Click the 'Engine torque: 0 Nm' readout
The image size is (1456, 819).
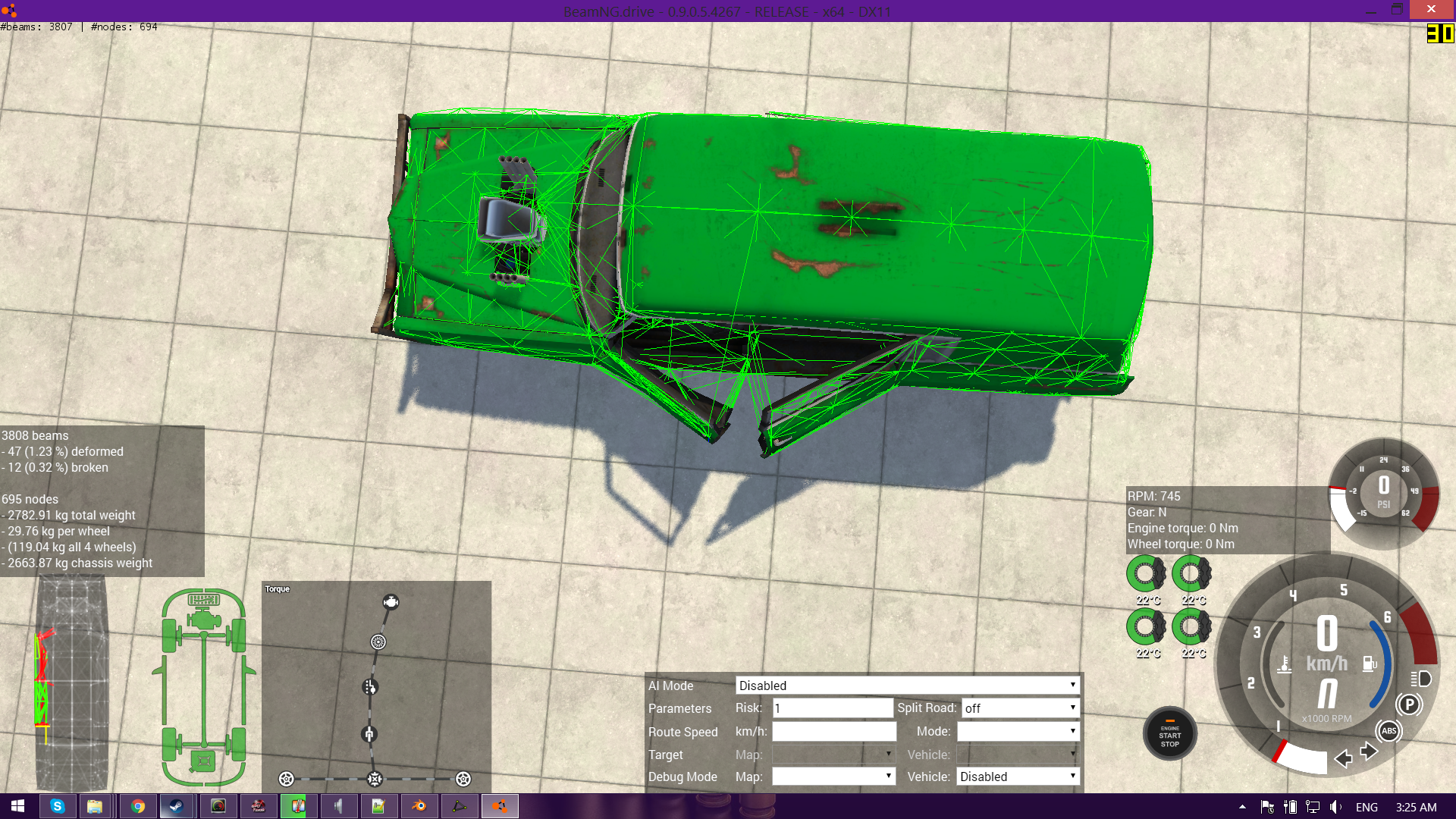click(1182, 528)
